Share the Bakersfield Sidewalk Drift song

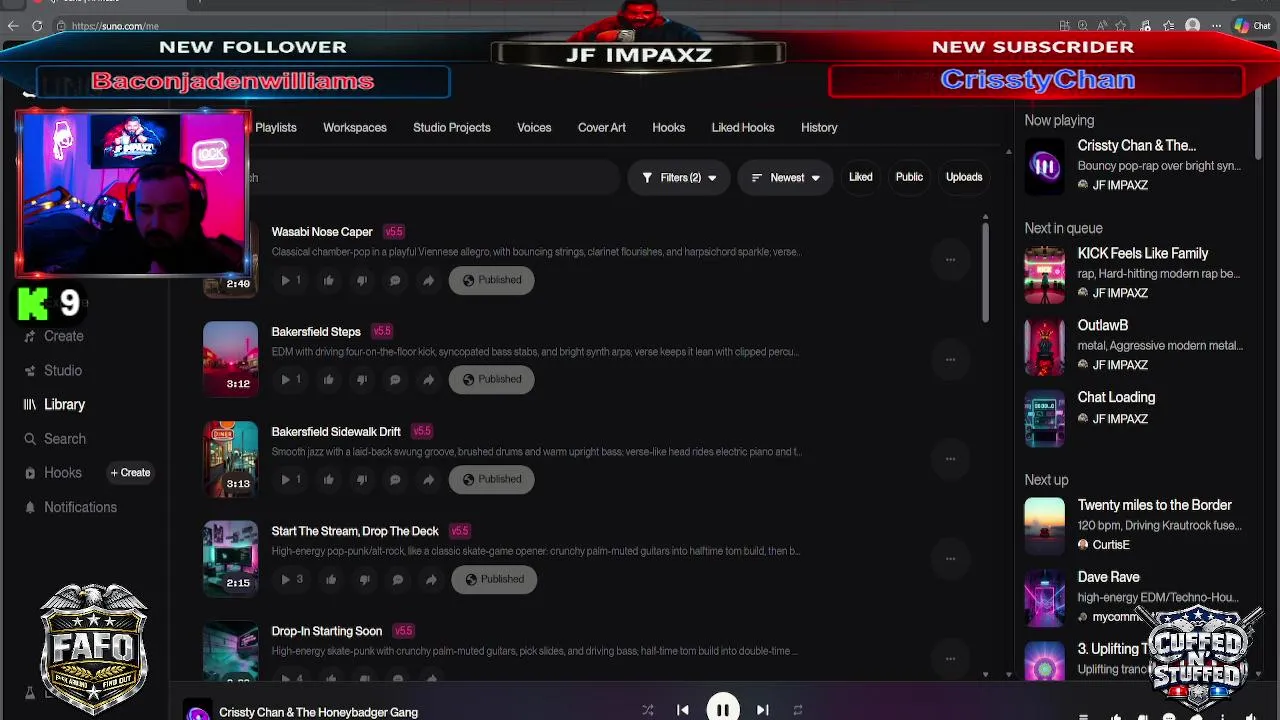click(x=428, y=479)
